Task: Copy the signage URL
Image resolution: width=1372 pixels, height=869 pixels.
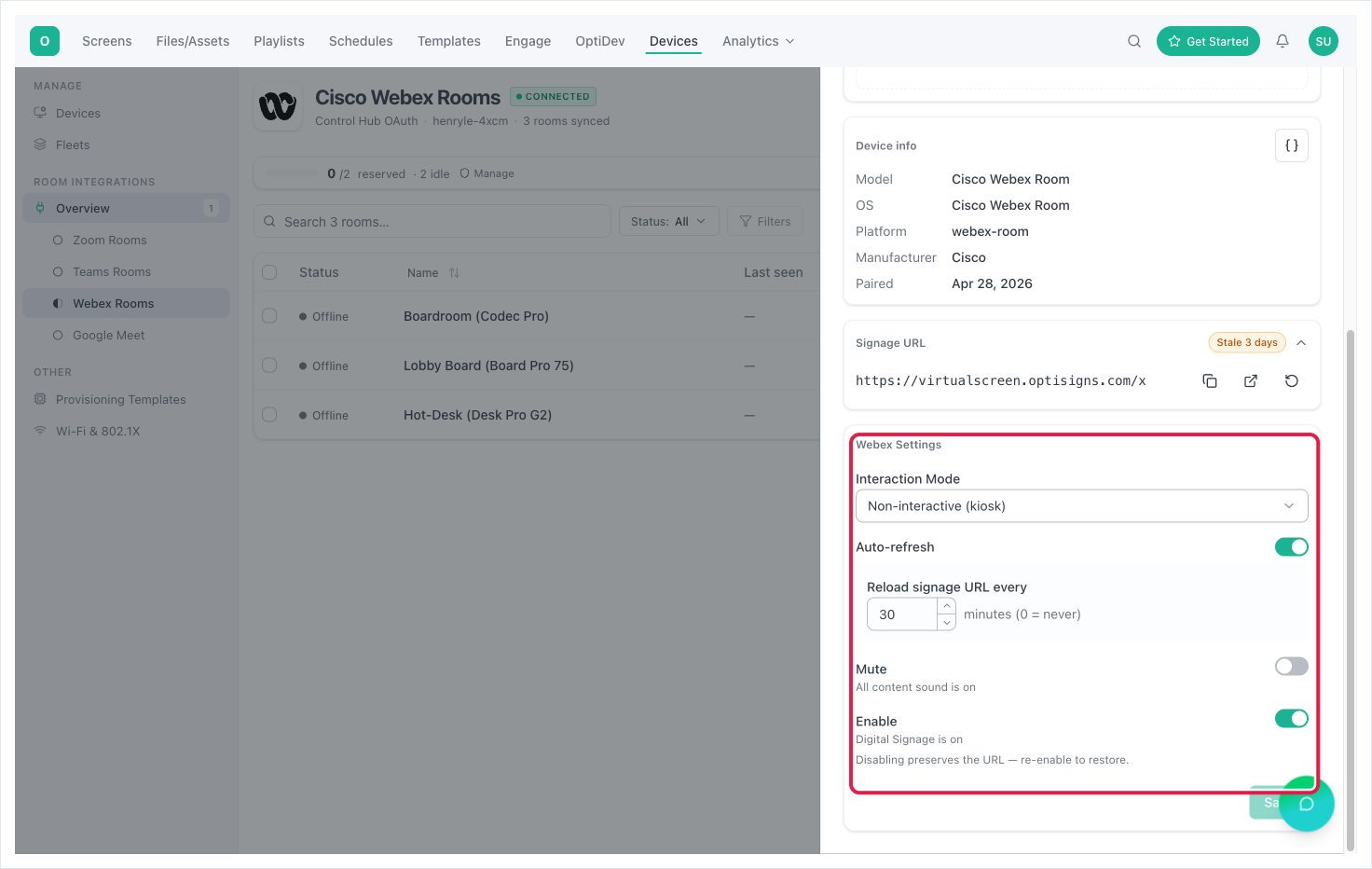Action: (1210, 380)
